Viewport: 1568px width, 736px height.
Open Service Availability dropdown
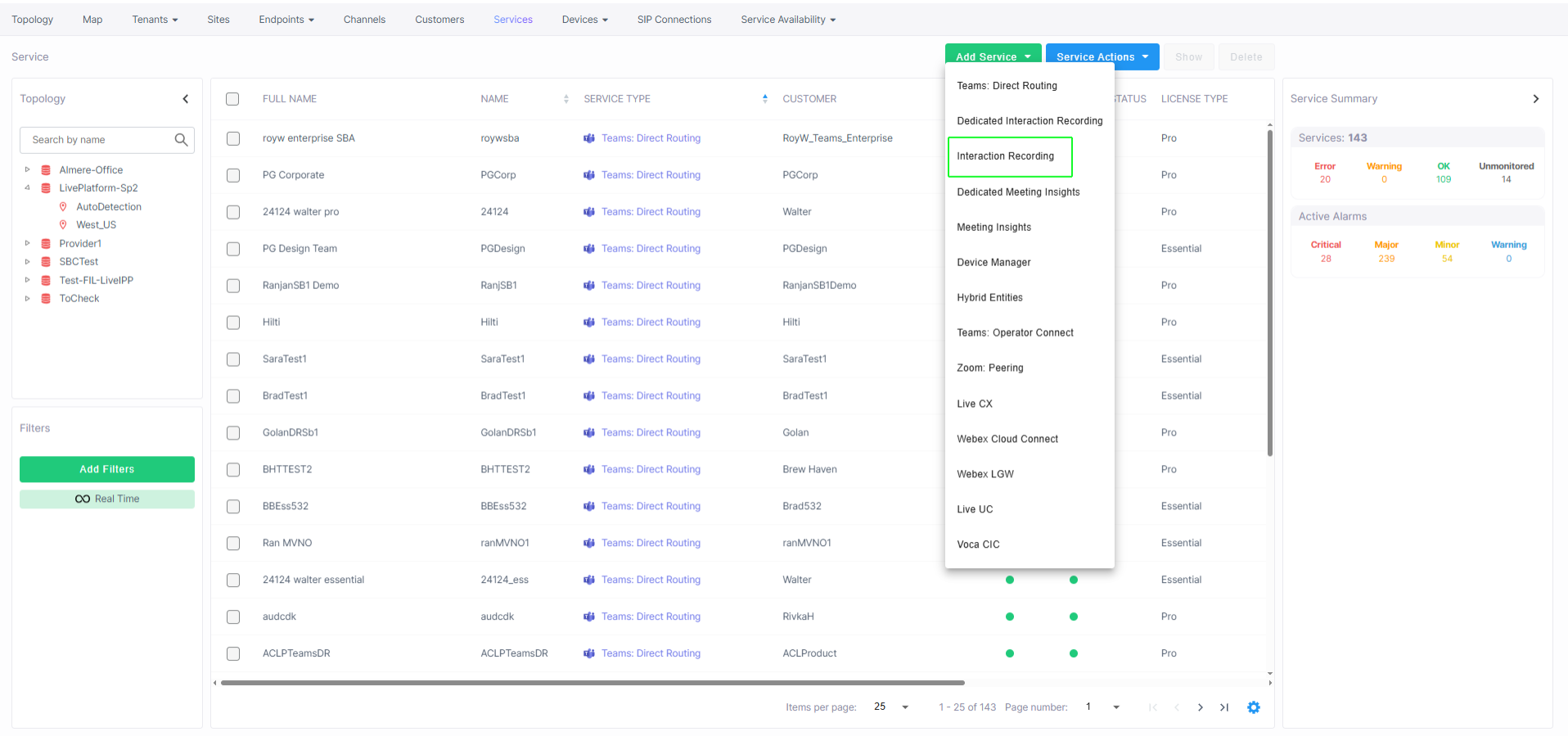tap(788, 20)
